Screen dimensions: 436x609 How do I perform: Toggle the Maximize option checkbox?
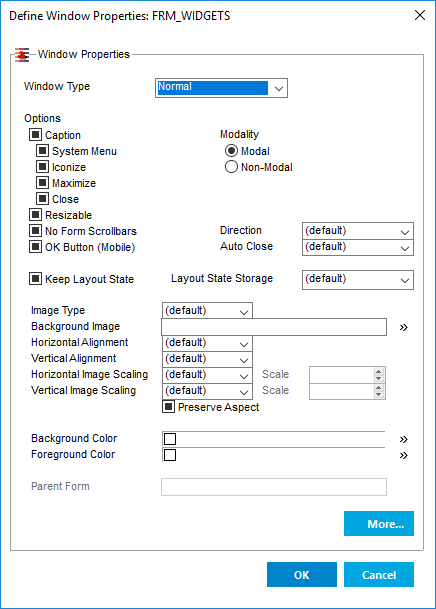tap(42, 183)
